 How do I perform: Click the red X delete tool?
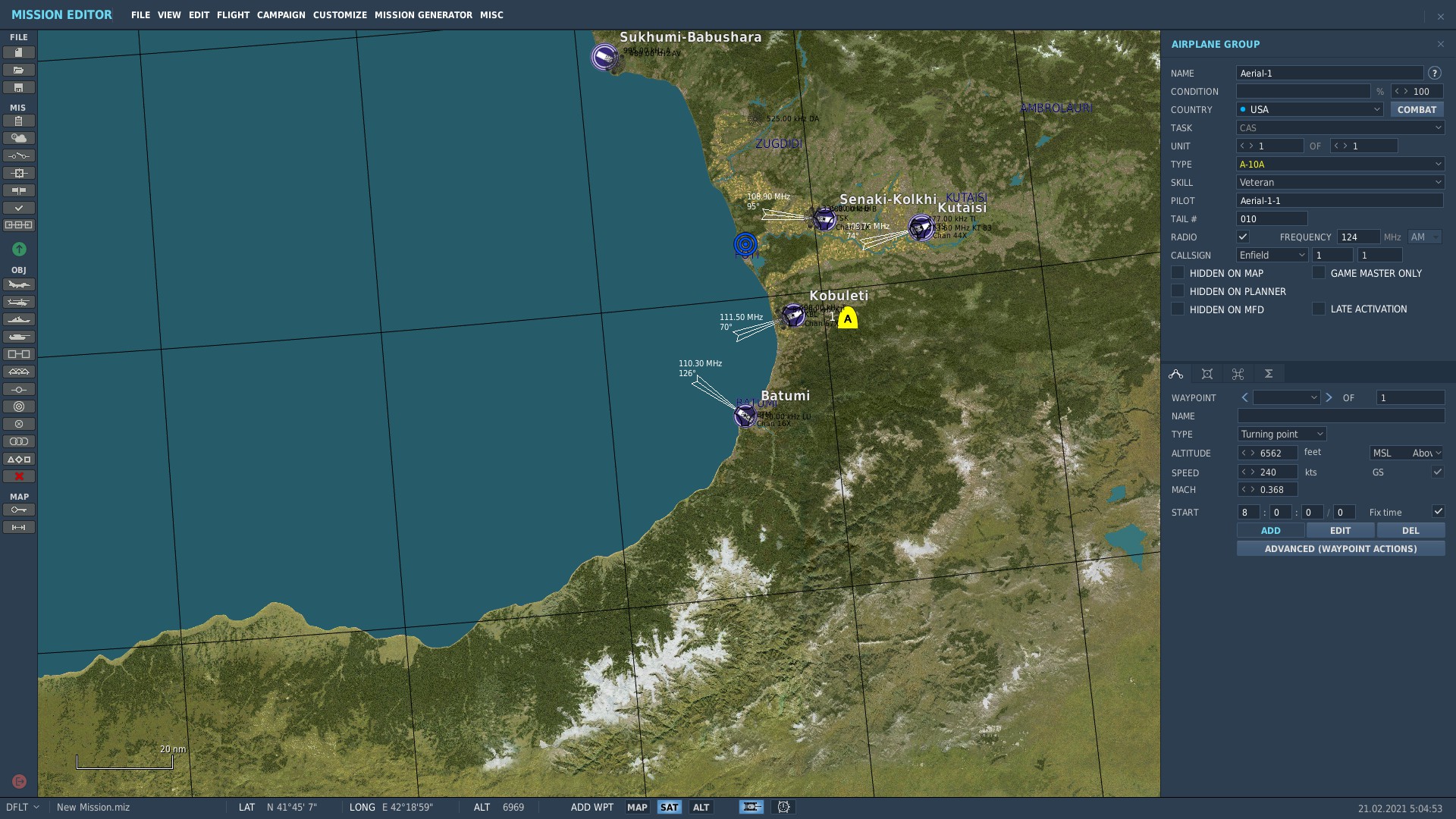point(19,476)
